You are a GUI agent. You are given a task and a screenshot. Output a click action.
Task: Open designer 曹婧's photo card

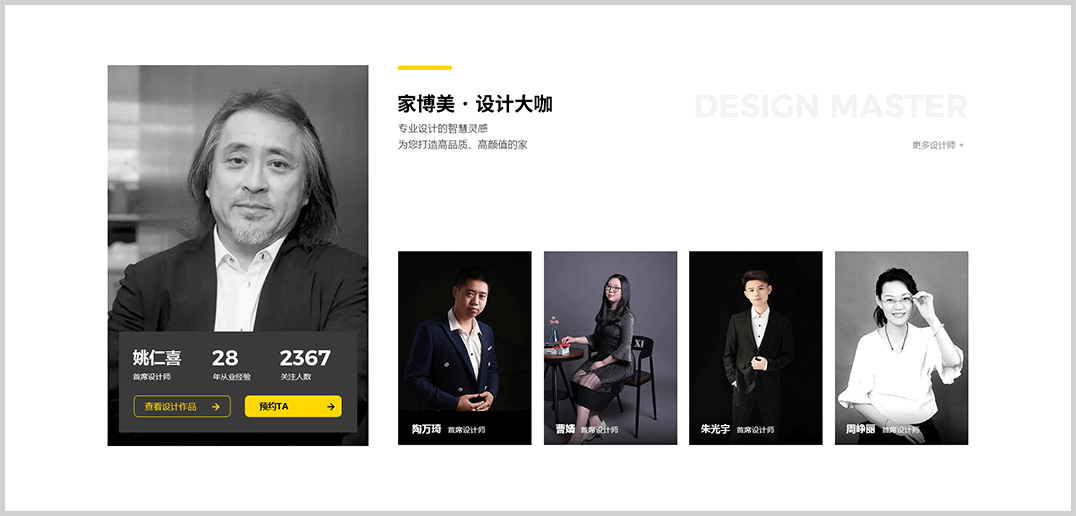pos(610,348)
